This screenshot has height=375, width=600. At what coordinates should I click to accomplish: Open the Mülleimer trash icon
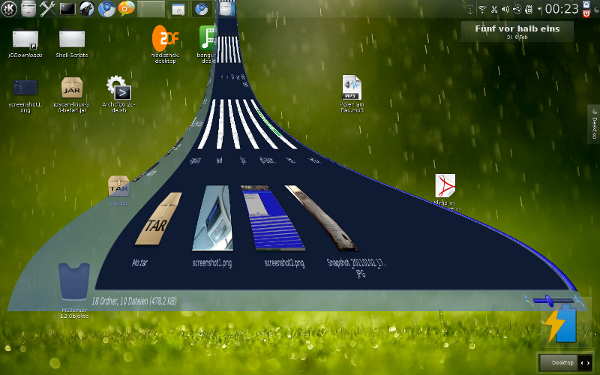(x=74, y=289)
